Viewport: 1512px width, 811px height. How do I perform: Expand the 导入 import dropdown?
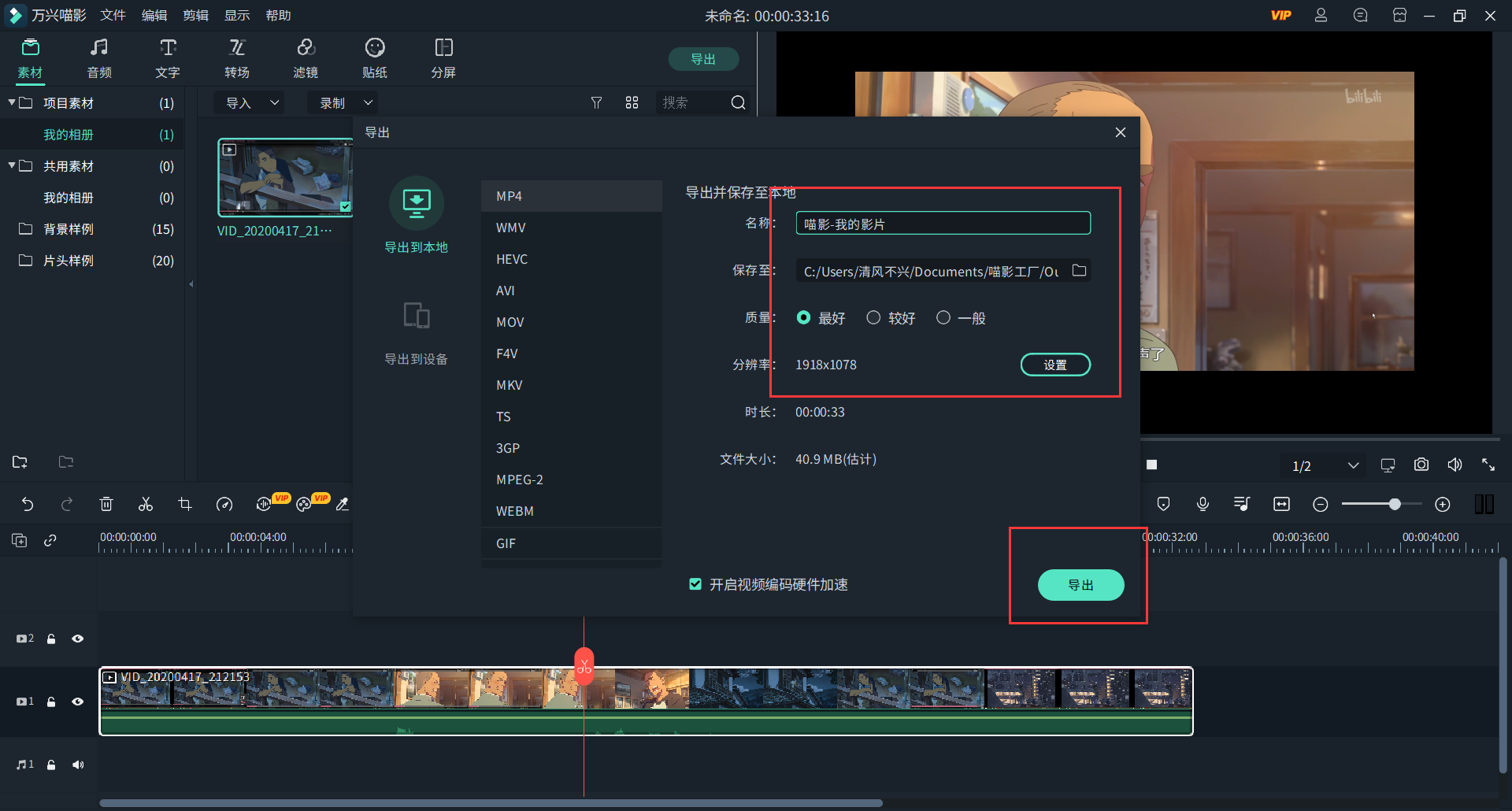point(252,103)
